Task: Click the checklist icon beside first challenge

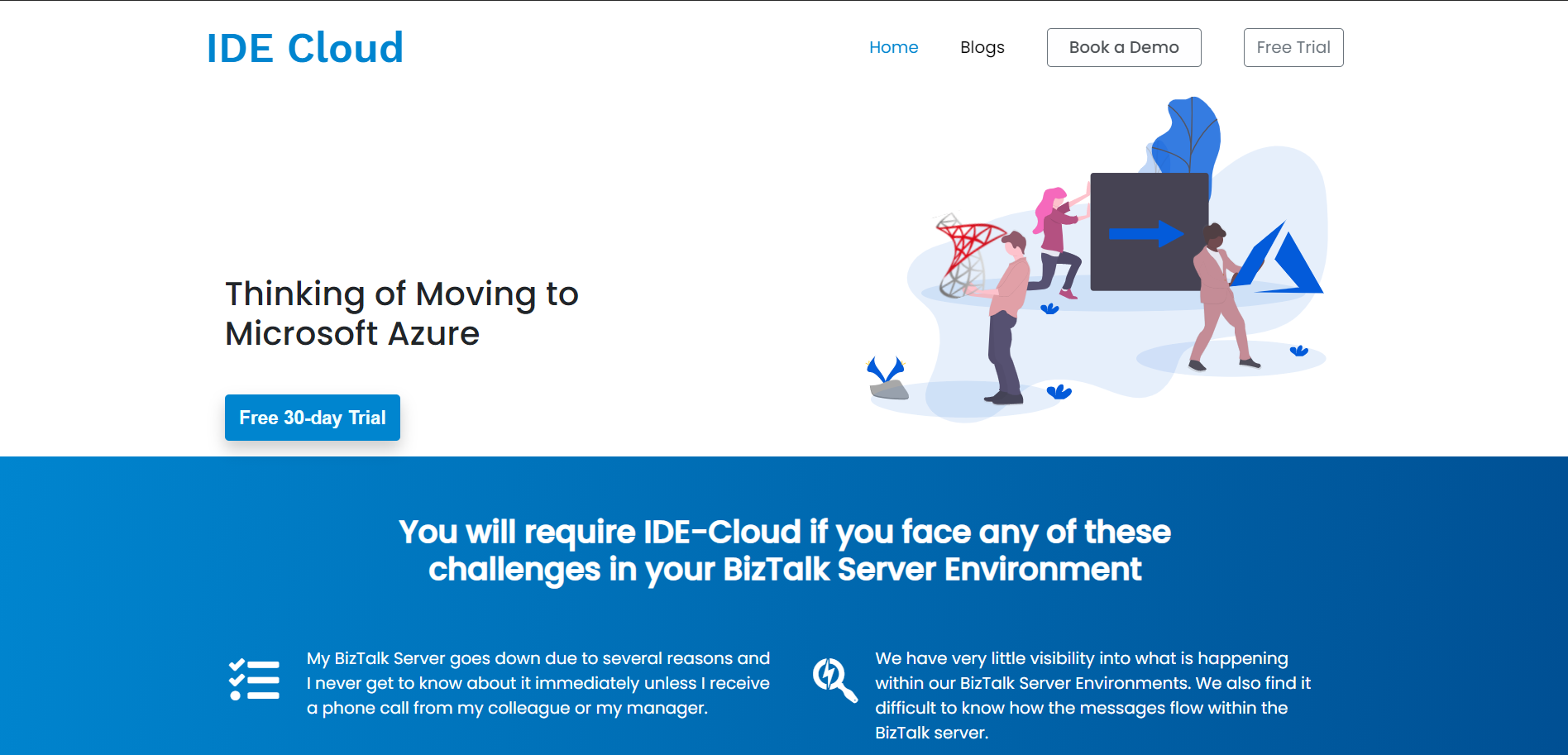Action: click(254, 681)
